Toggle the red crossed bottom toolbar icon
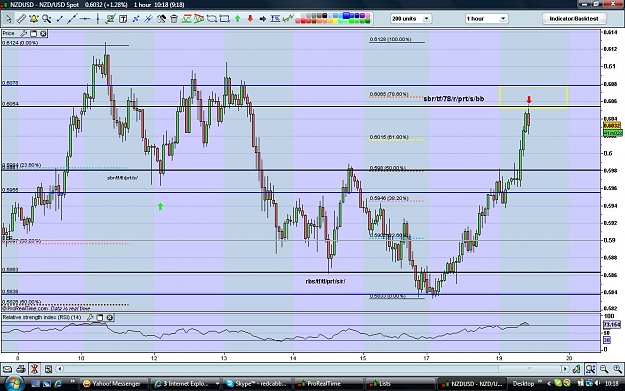Viewport: 625px width, 391px height. pyautogui.click(x=35, y=369)
